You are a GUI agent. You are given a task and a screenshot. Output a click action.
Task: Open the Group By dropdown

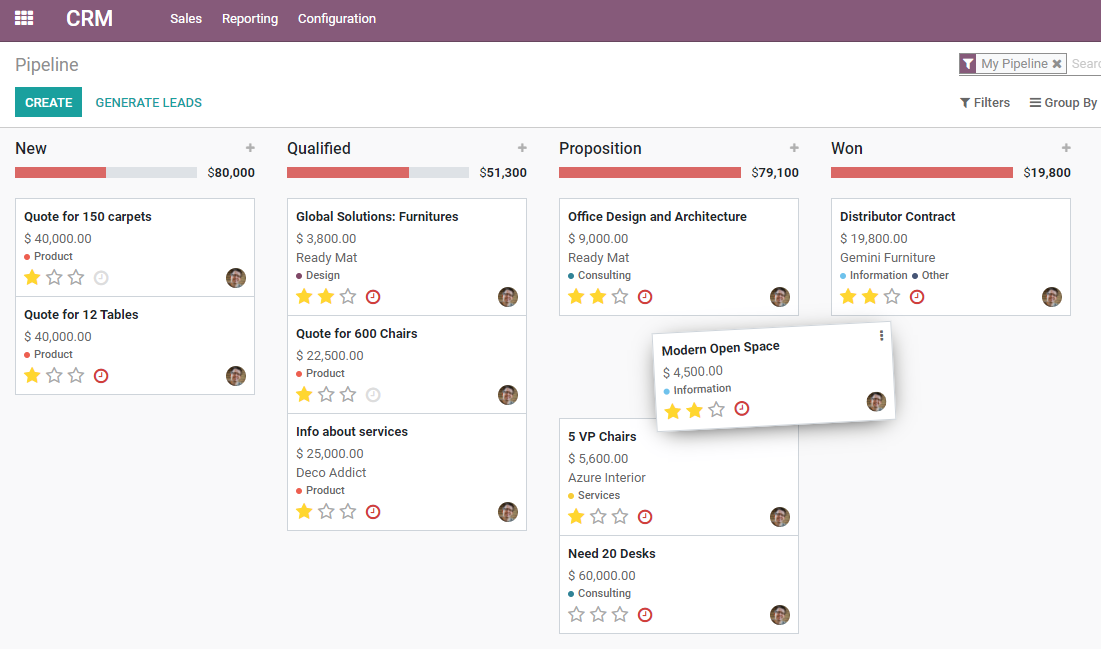(x=1062, y=102)
